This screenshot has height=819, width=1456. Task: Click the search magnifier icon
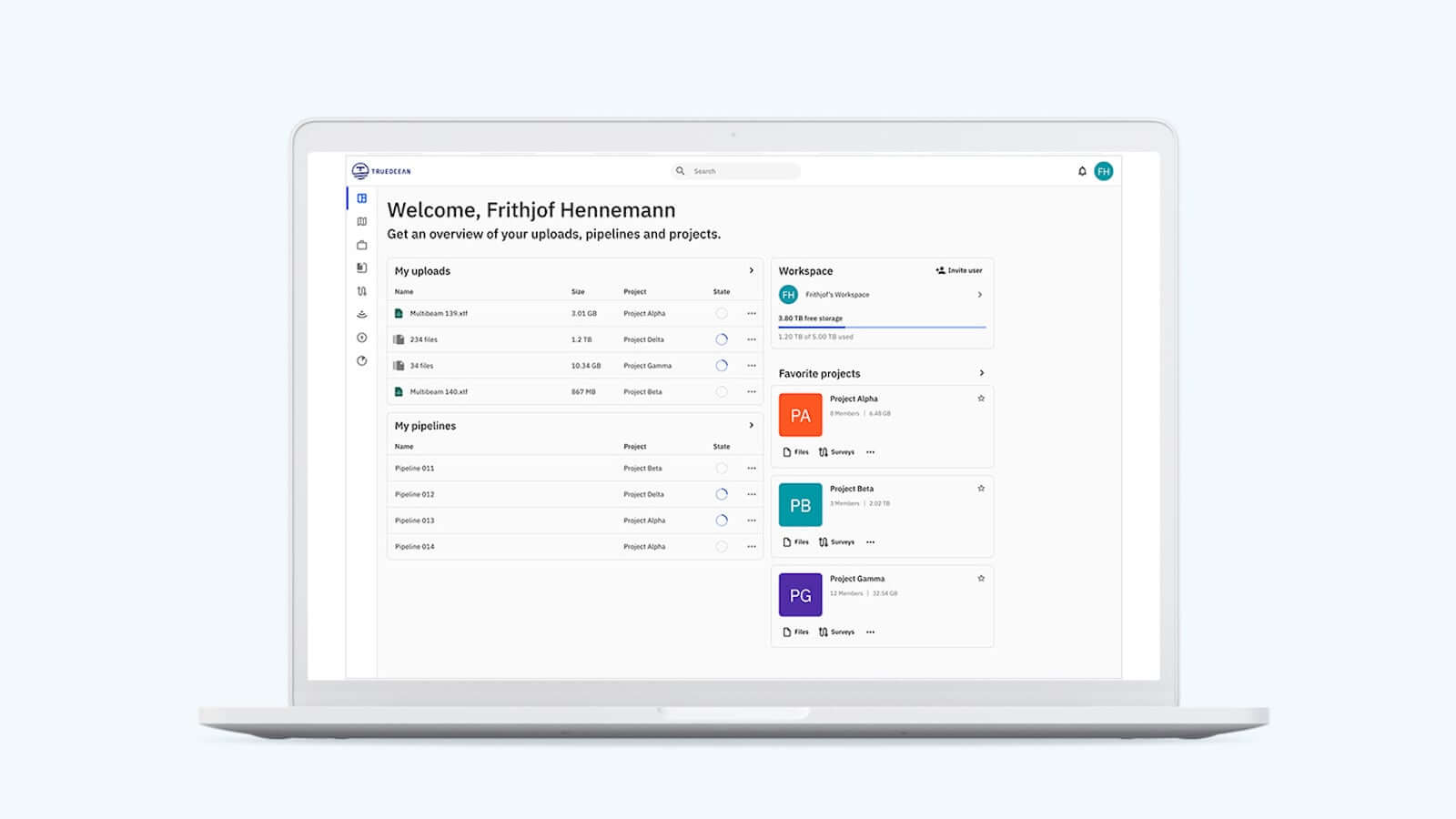pyautogui.click(x=680, y=171)
